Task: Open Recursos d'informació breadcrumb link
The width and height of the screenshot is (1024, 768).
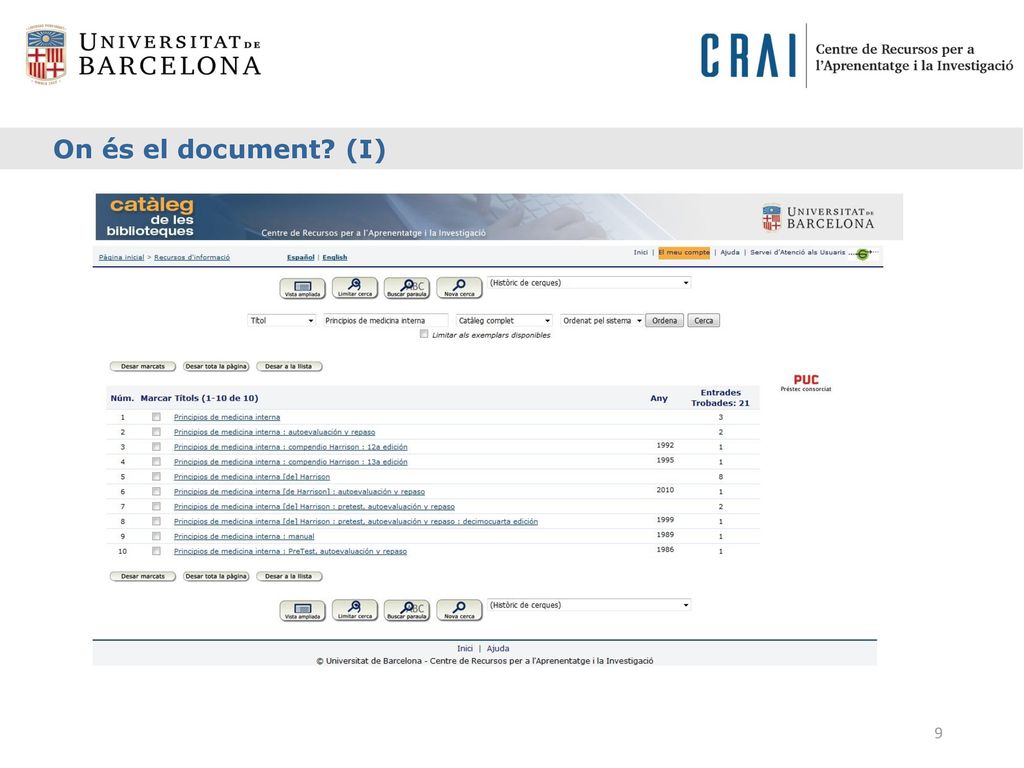Action: pyautogui.click(x=192, y=257)
